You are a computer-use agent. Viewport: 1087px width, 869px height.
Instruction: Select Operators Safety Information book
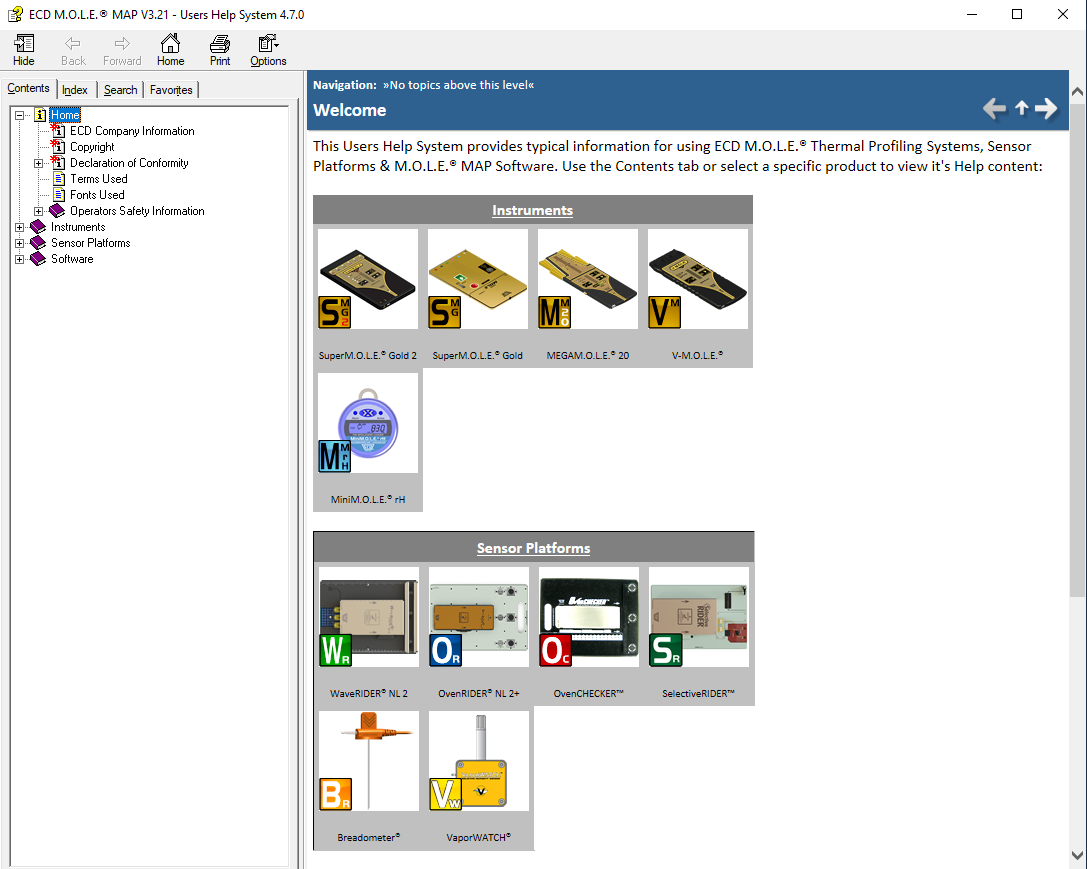tap(137, 211)
